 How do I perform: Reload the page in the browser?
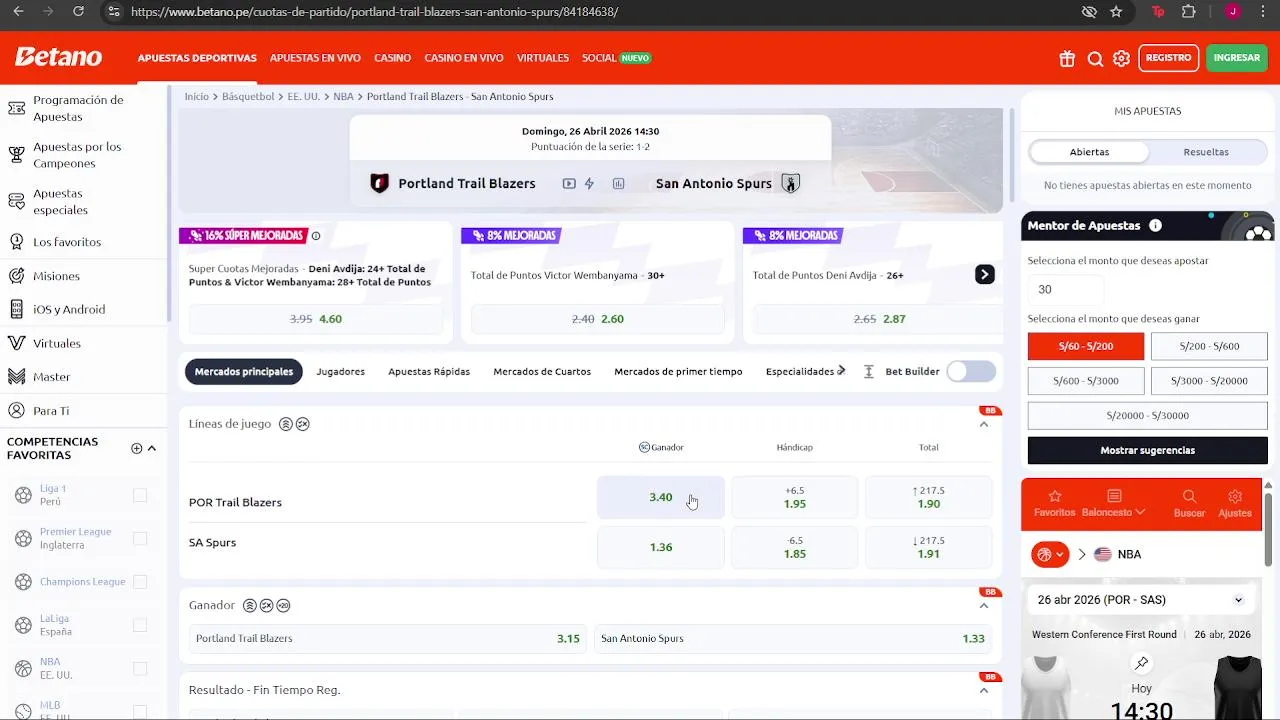tap(78, 12)
